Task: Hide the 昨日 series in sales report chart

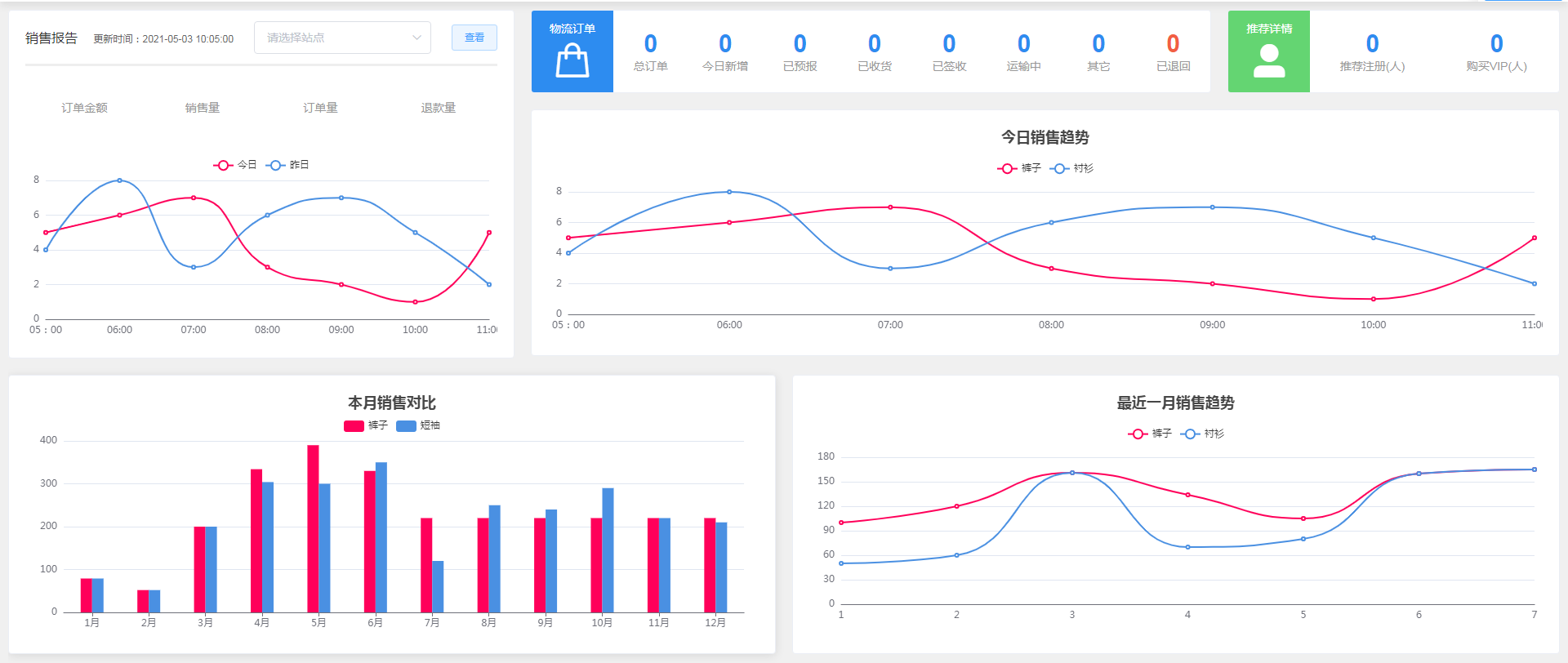Action: pos(276,165)
